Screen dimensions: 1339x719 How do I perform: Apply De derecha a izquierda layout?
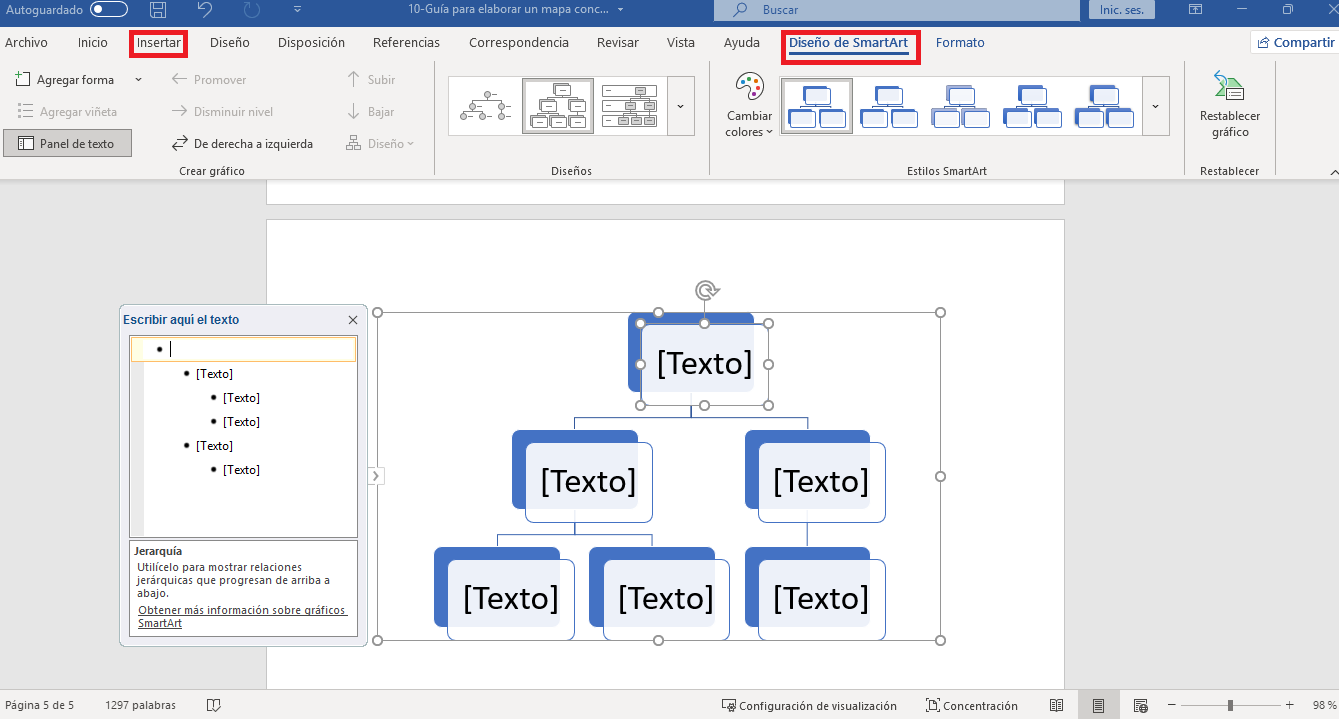click(245, 143)
